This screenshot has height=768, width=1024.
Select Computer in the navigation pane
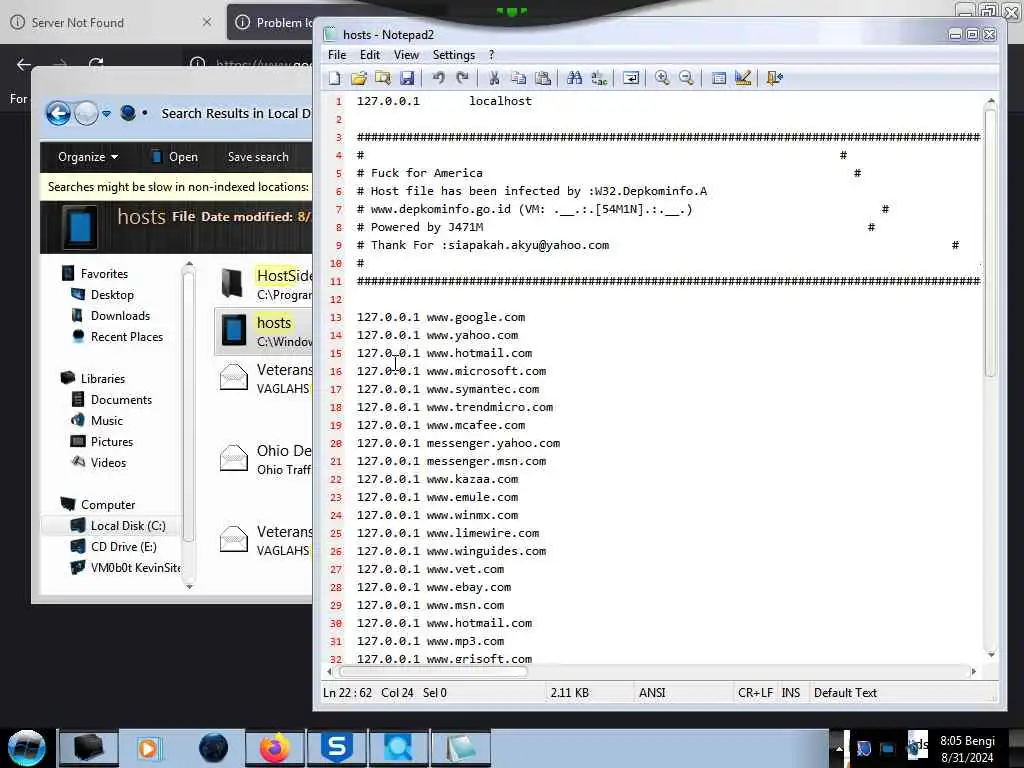point(108,505)
